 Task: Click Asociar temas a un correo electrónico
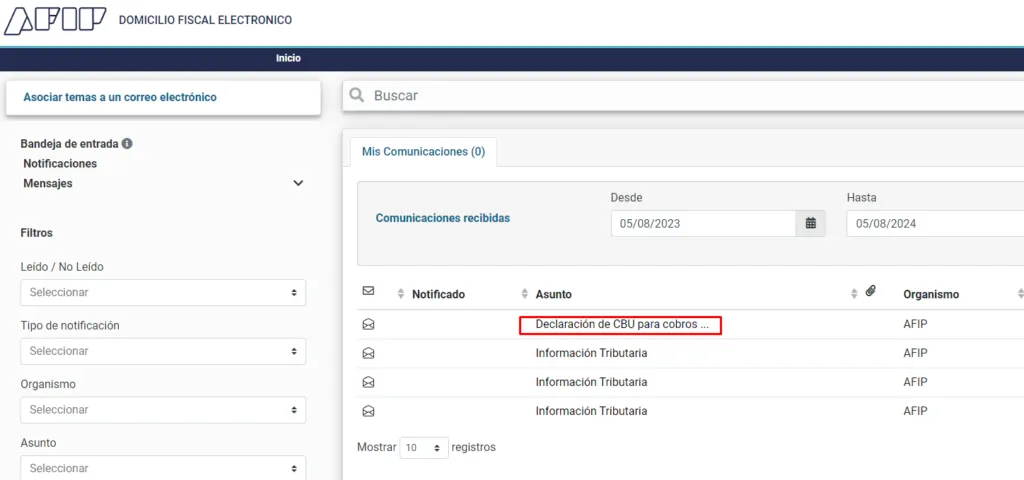[x=120, y=97]
